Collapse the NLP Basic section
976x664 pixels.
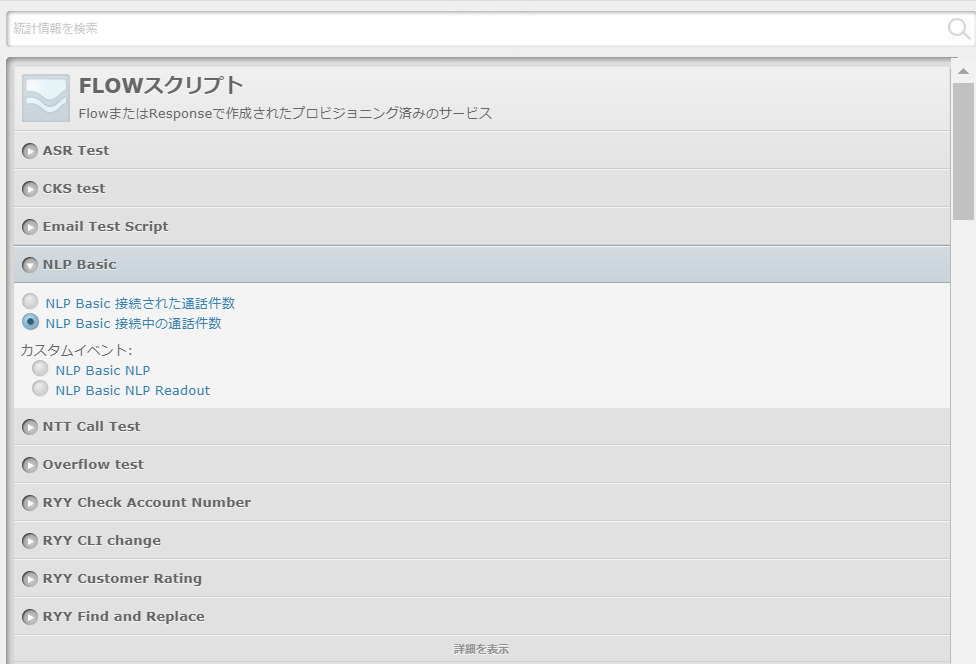(482, 264)
